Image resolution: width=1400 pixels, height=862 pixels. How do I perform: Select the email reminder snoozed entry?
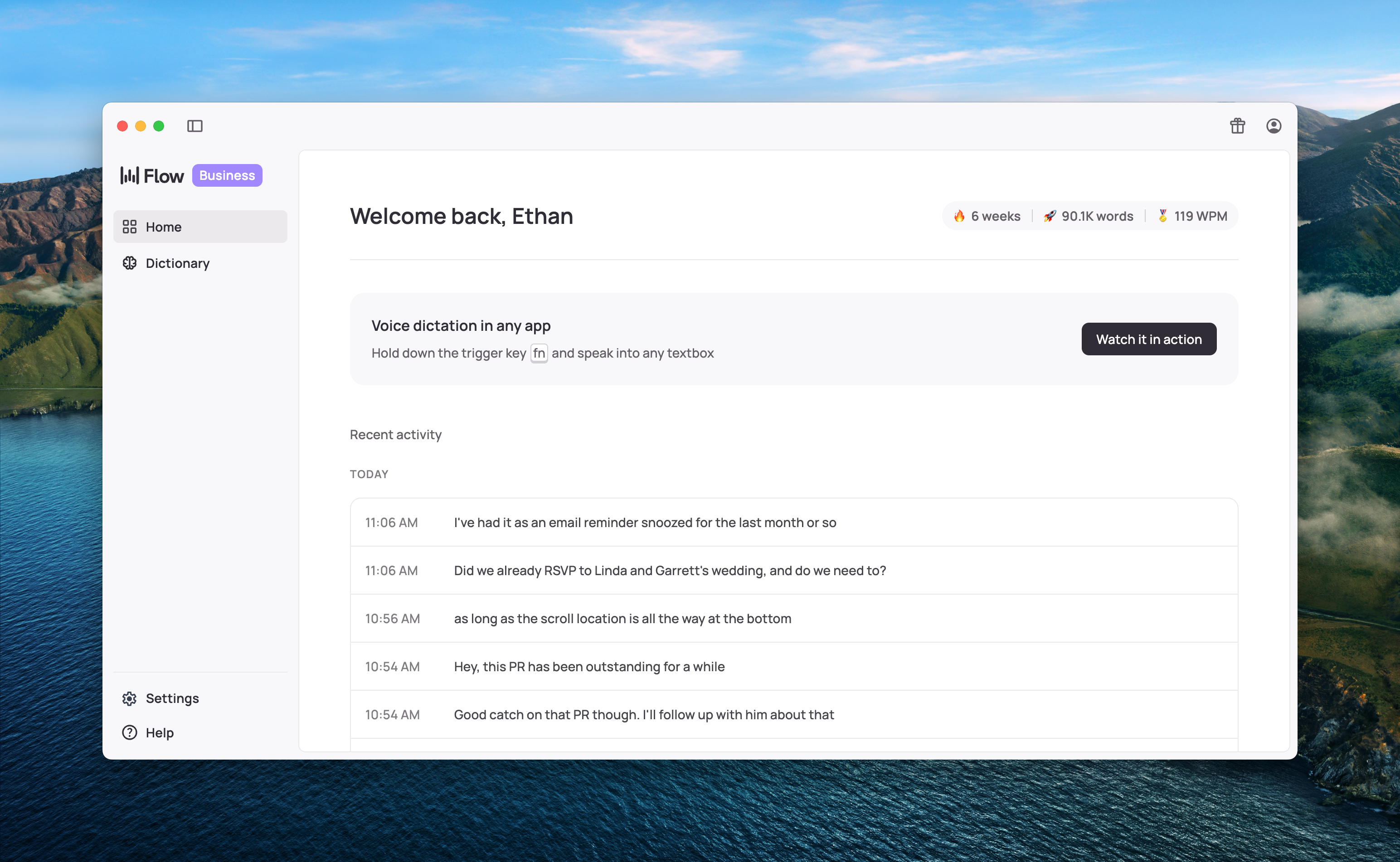[x=794, y=523]
